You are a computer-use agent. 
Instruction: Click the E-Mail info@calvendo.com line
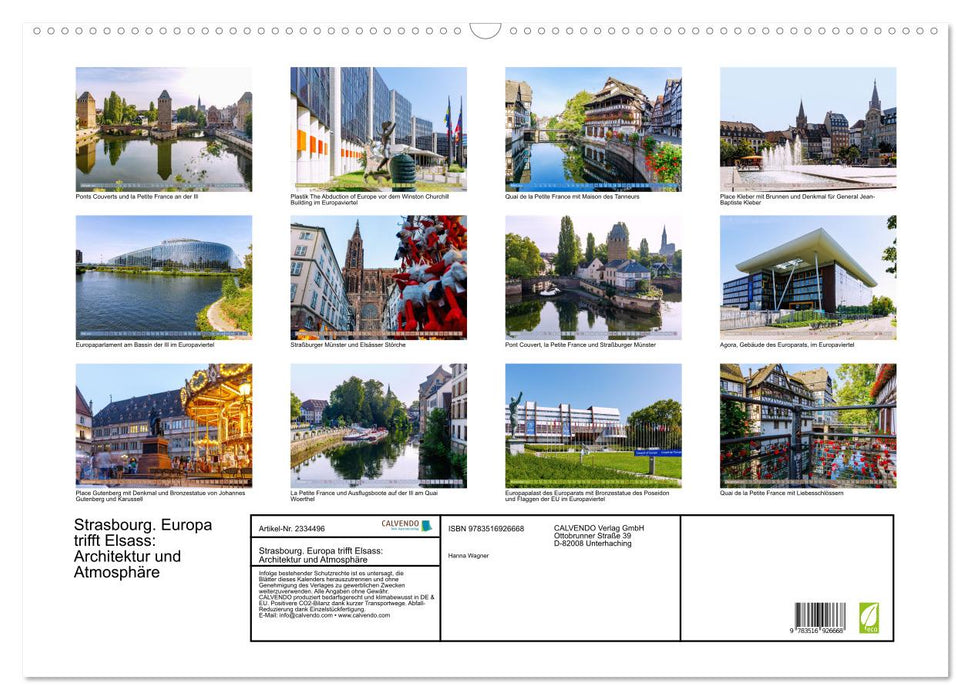click(x=324, y=615)
